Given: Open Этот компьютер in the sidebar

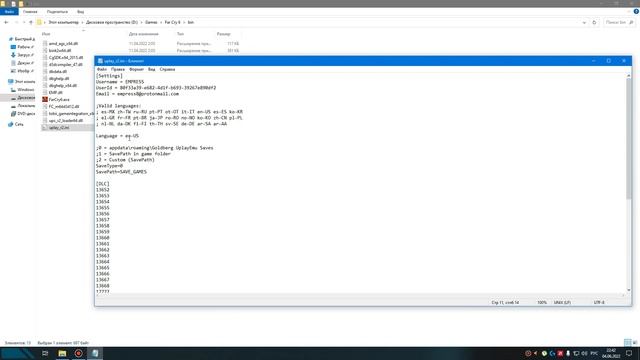Looking at the screenshot, I should (22, 82).
